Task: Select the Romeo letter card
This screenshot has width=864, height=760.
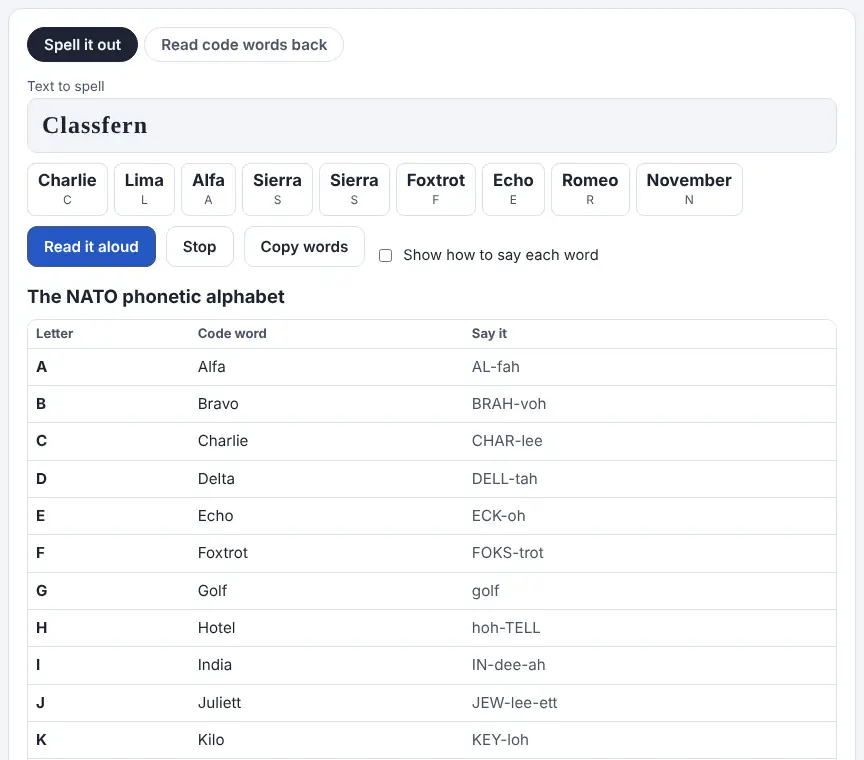Action: [x=590, y=189]
